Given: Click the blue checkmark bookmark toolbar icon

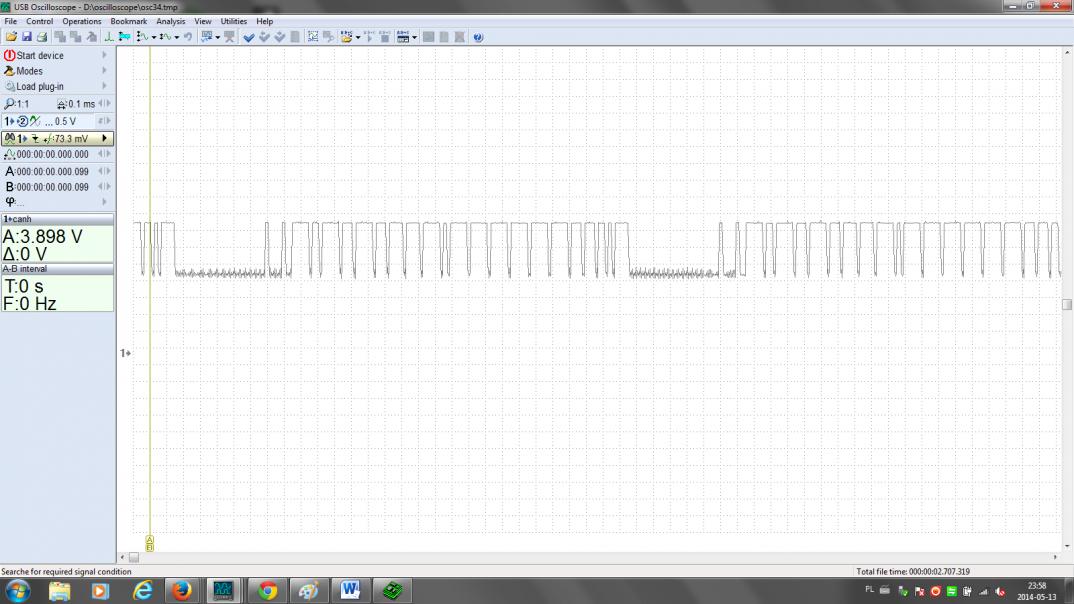Looking at the screenshot, I should 249,37.
